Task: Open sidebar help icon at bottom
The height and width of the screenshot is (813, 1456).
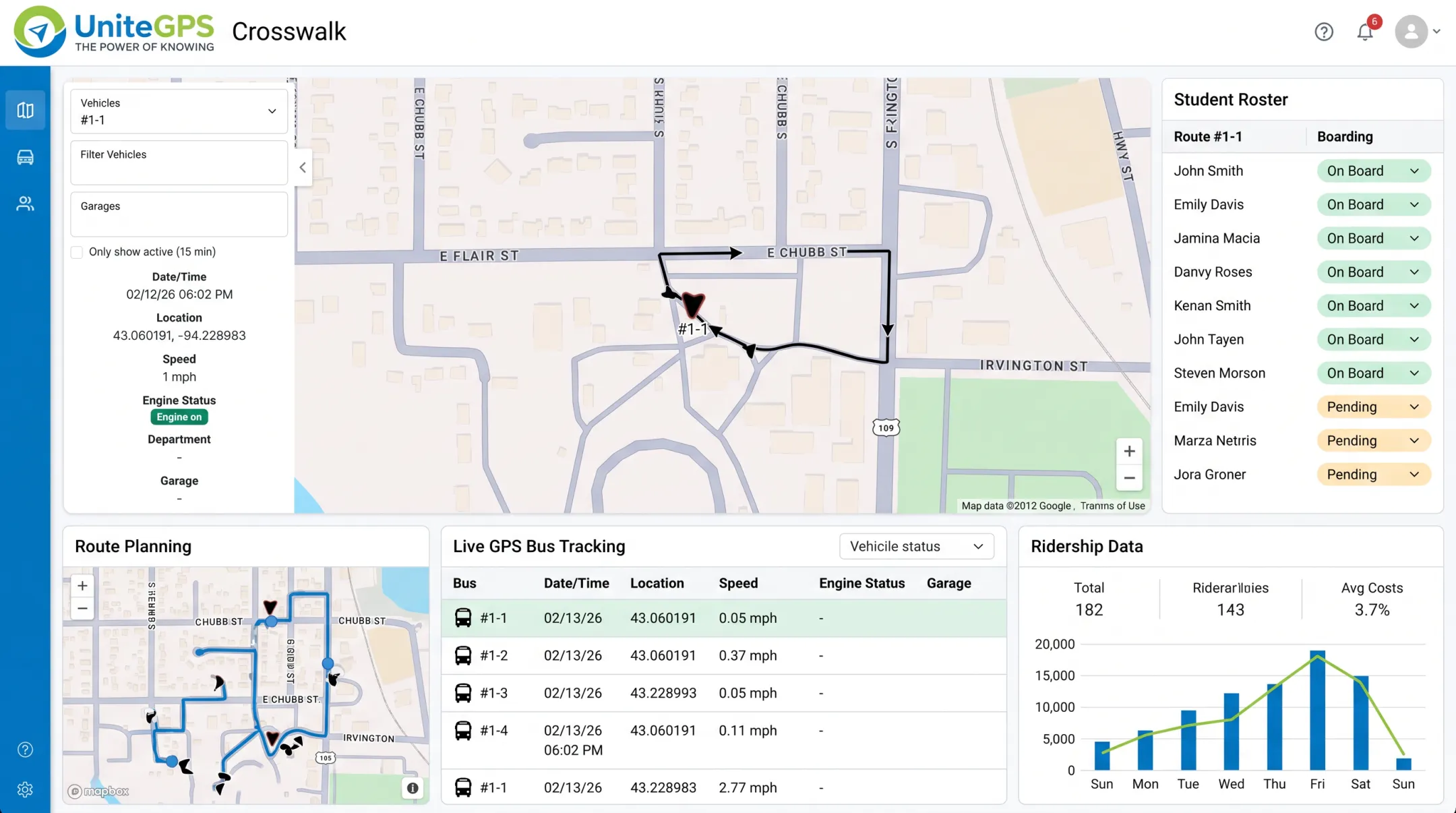Action: tap(25, 750)
